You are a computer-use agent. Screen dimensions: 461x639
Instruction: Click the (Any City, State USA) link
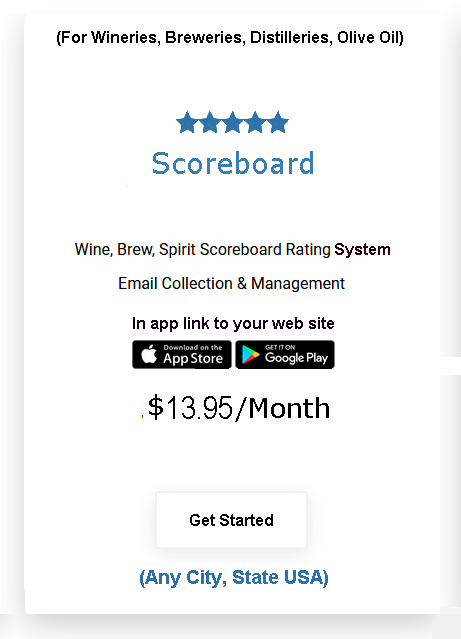click(234, 578)
